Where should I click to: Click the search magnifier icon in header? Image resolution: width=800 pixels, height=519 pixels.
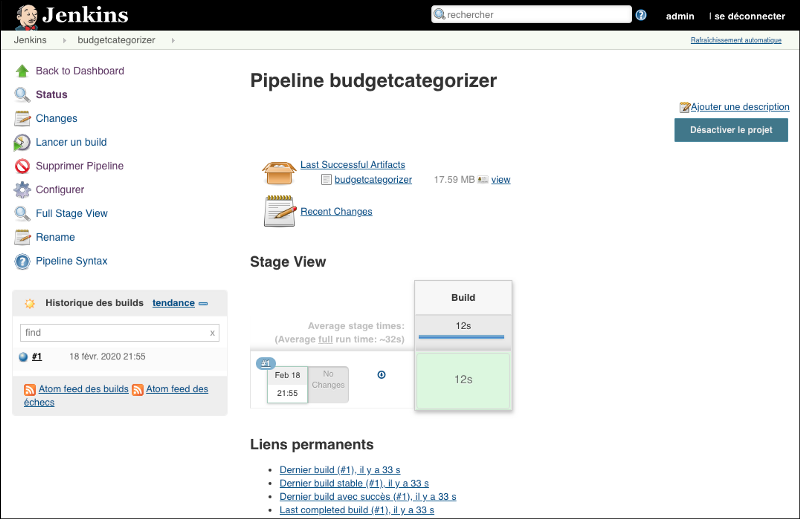[x=439, y=14]
